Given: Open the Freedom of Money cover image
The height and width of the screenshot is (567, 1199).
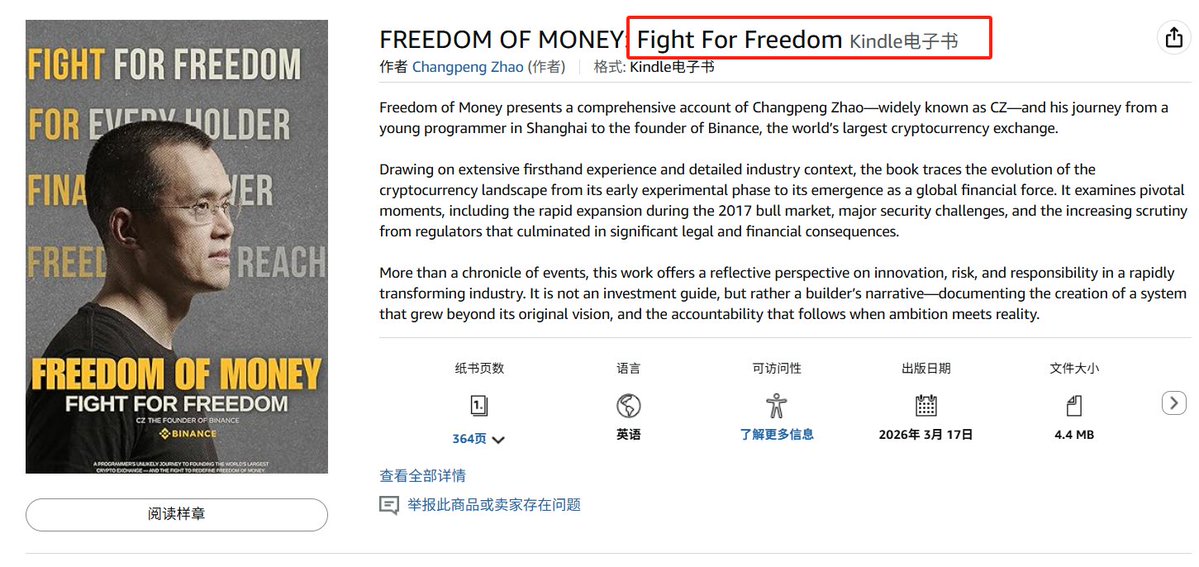Looking at the screenshot, I should tap(177, 246).
